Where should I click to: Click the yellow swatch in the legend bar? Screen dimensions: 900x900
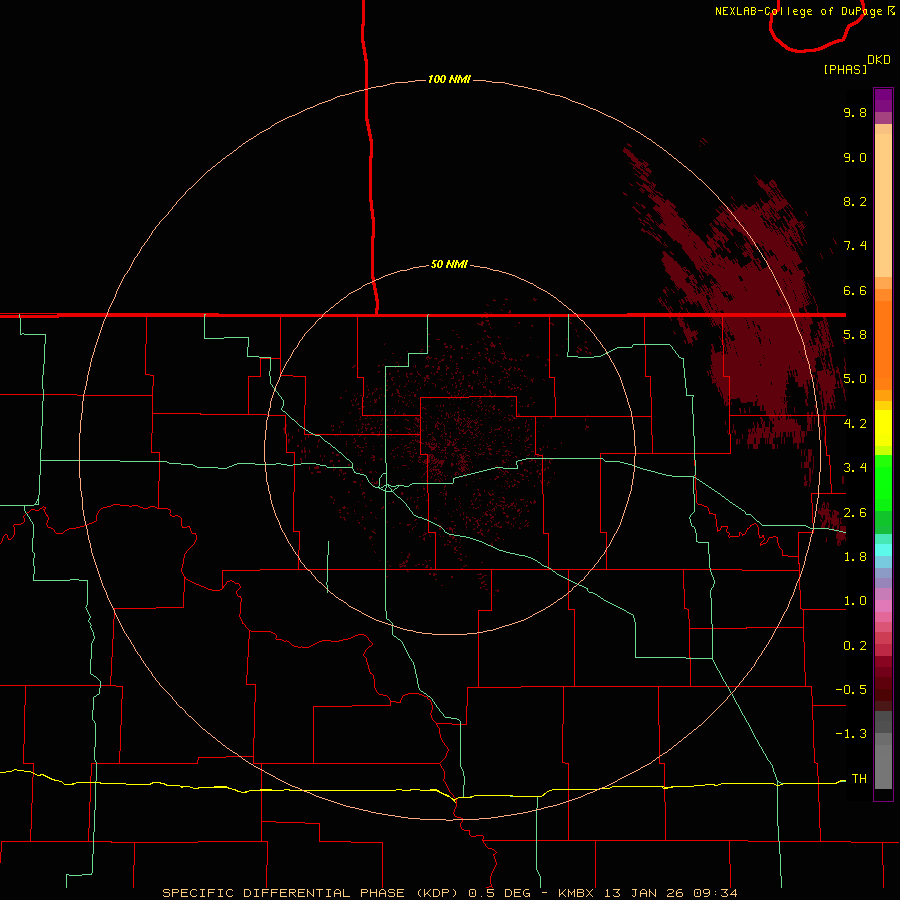(x=883, y=428)
